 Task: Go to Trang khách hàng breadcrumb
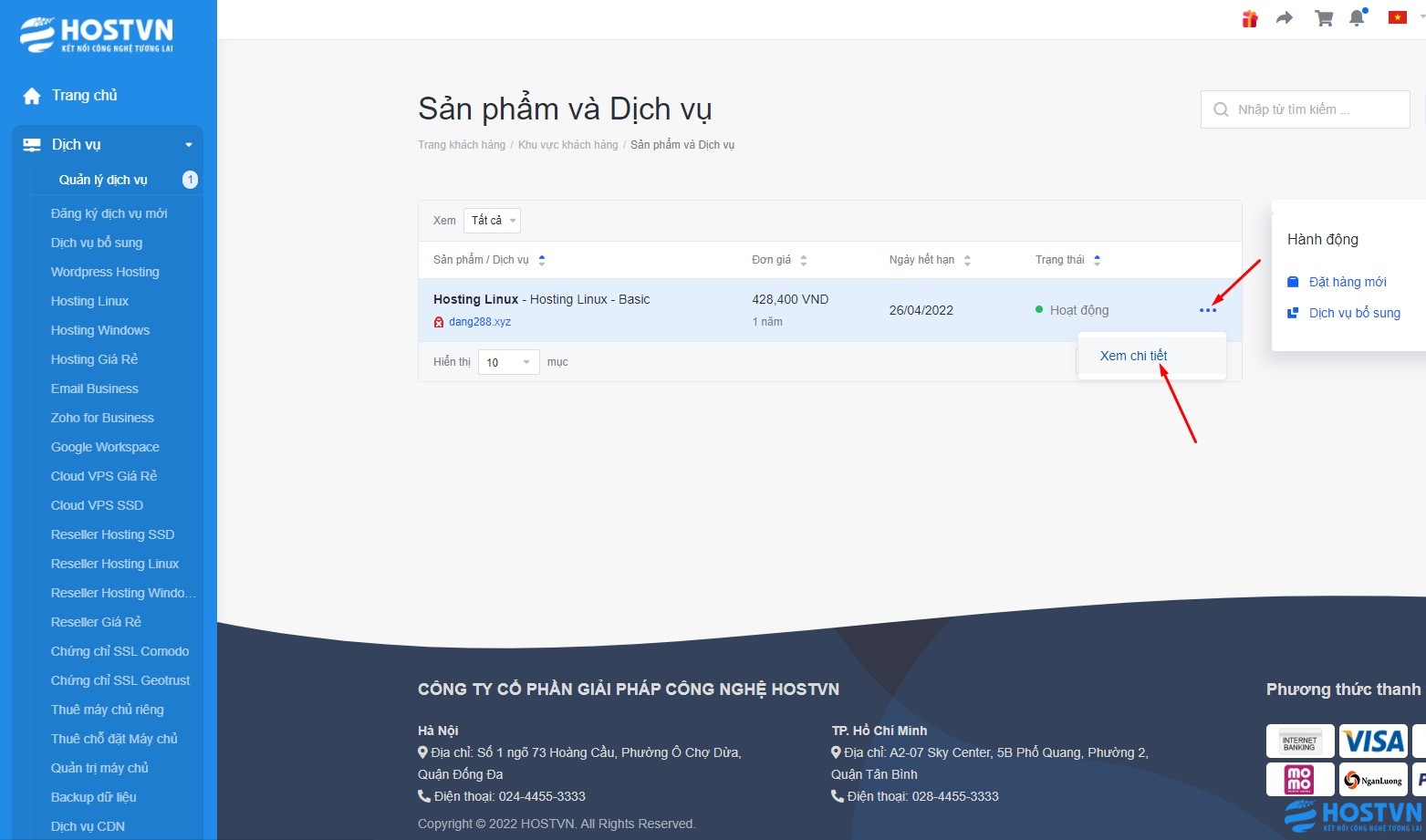462,145
